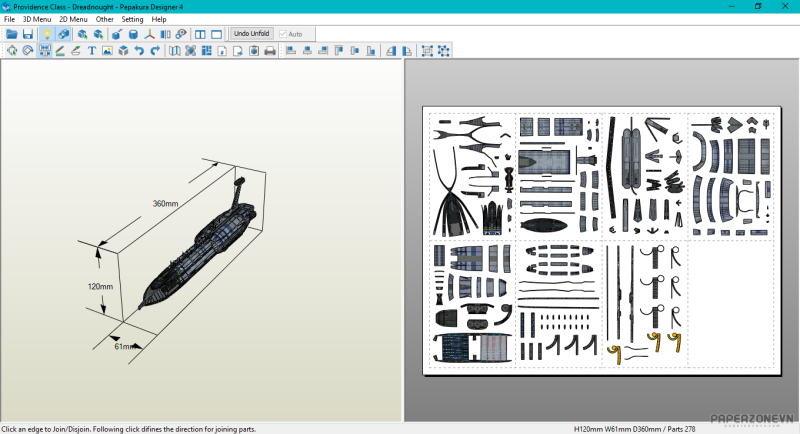Screen dimensions: 800x434
Task: Click the Insert image icon
Action: (107, 50)
